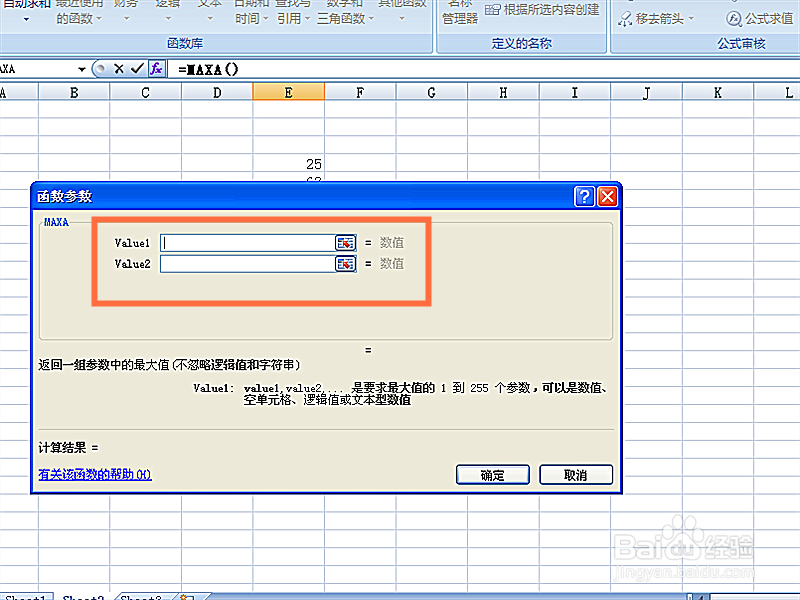Expand 移去箭头 dropdown arrow
This screenshot has width=800, height=600.
coord(691,19)
